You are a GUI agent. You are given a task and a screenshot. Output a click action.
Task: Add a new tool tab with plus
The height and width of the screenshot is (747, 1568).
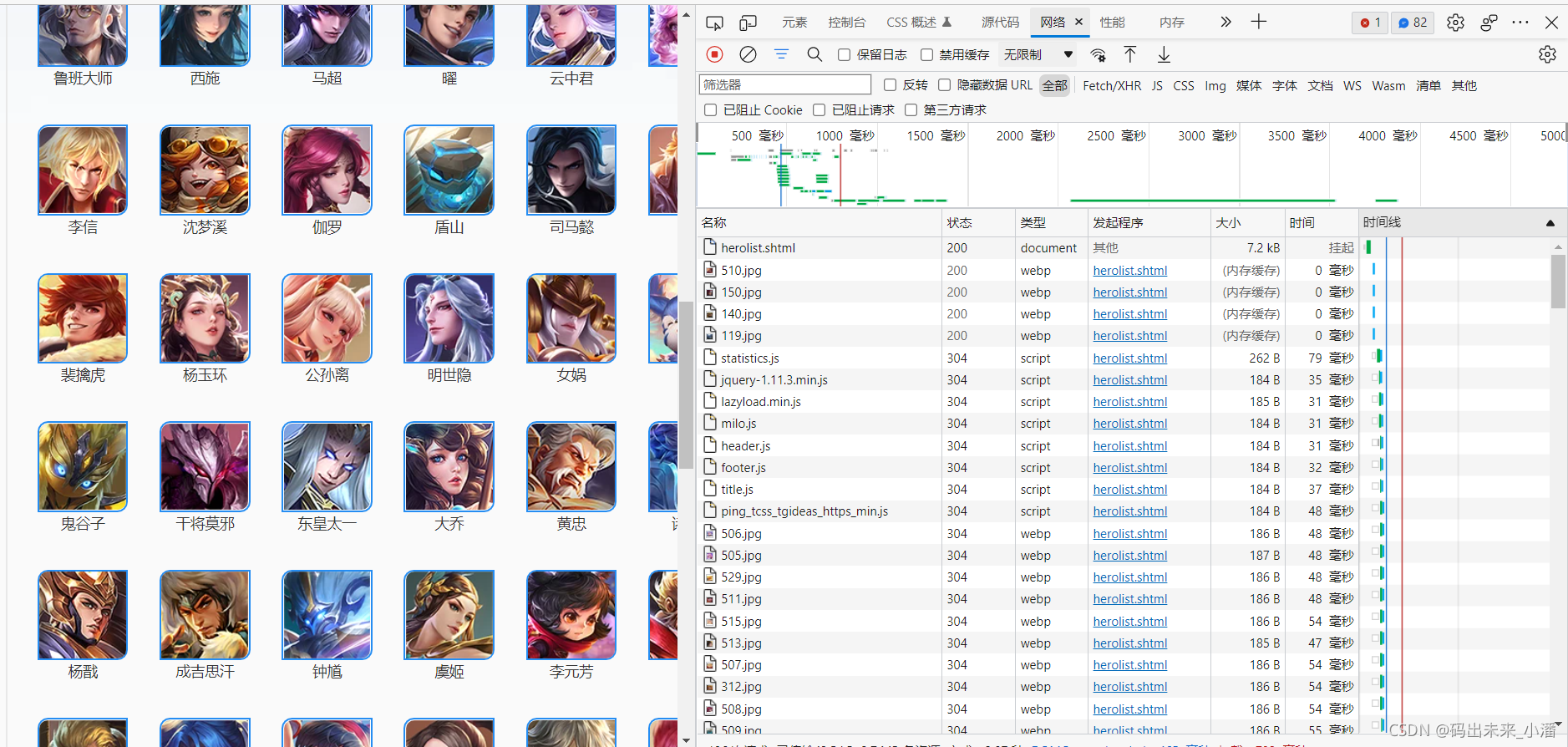tap(1259, 22)
